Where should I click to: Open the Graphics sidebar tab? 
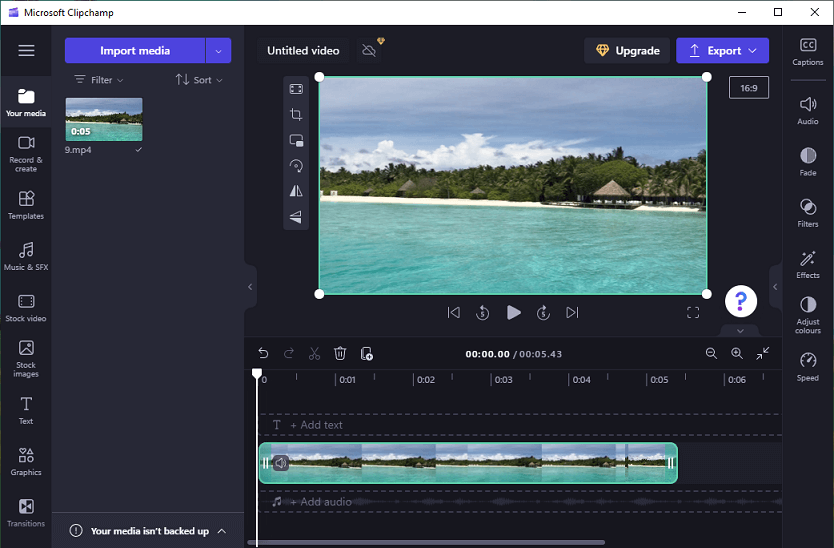pyautogui.click(x=26, y=461)
